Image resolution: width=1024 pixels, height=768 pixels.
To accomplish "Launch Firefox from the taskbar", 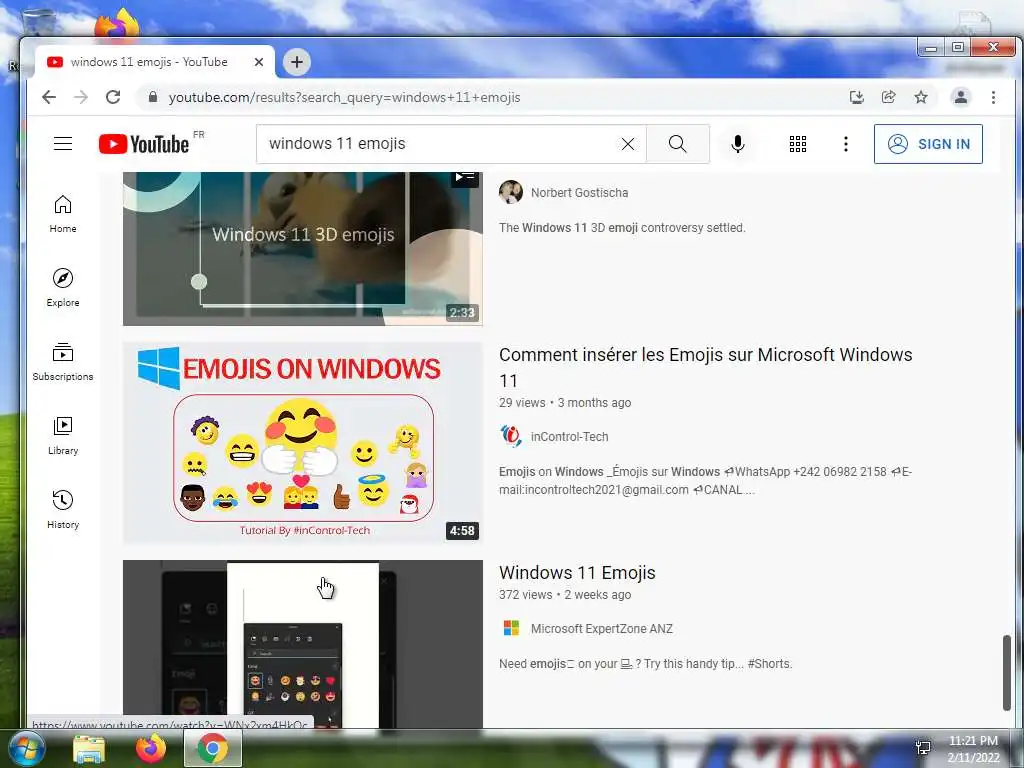I will coord(150,748).
